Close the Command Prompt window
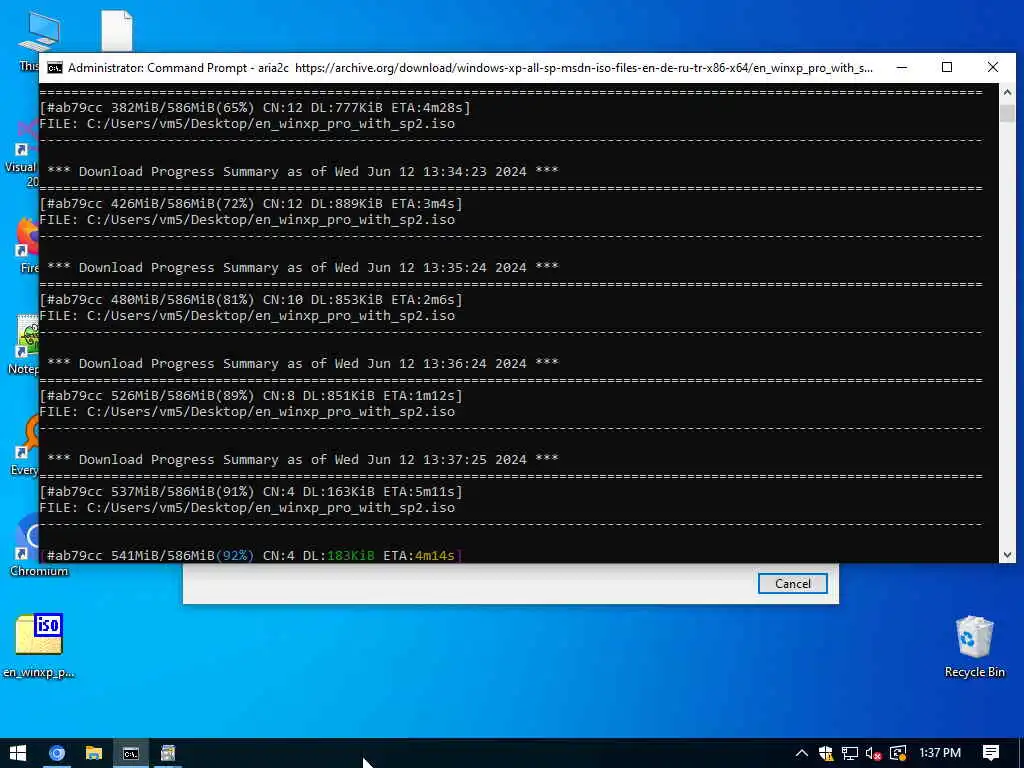This screenshot has width=1024, height=768. 993,67
